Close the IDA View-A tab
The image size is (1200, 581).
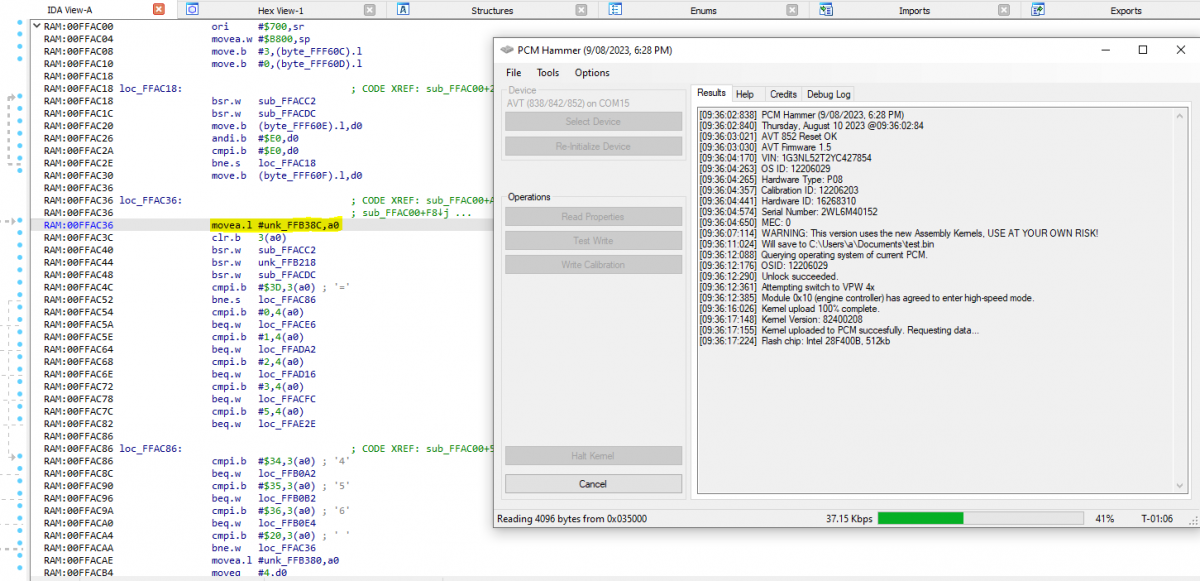[159, 9]
